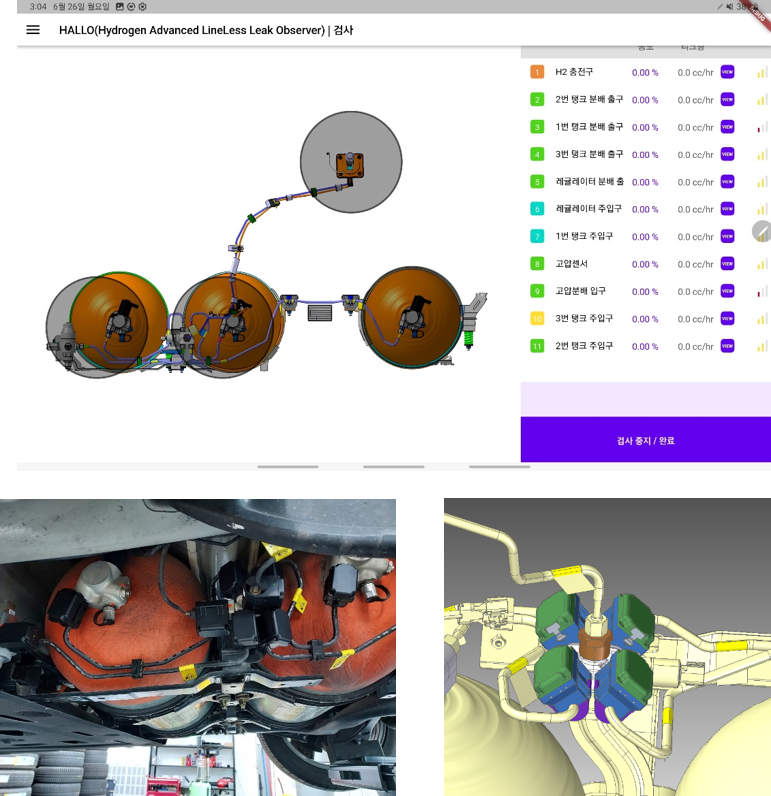Tap the status bar clock showing 3:04
Screen dimensions: 771x796
38,7
